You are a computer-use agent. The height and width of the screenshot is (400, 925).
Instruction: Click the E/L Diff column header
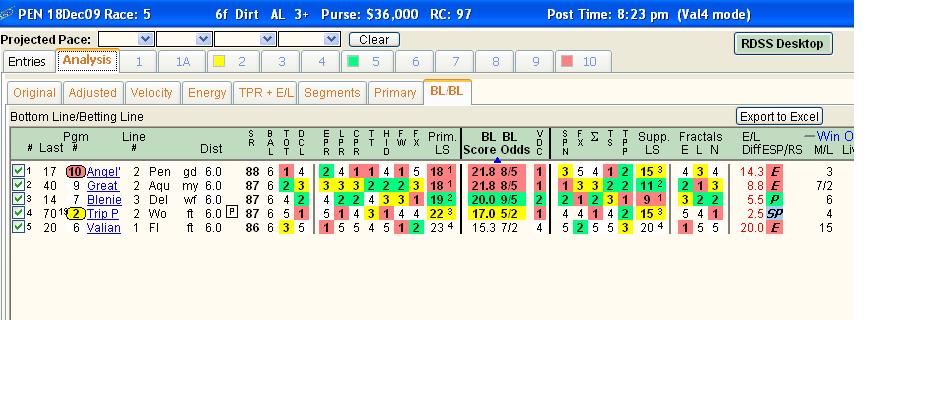point(751,143)
